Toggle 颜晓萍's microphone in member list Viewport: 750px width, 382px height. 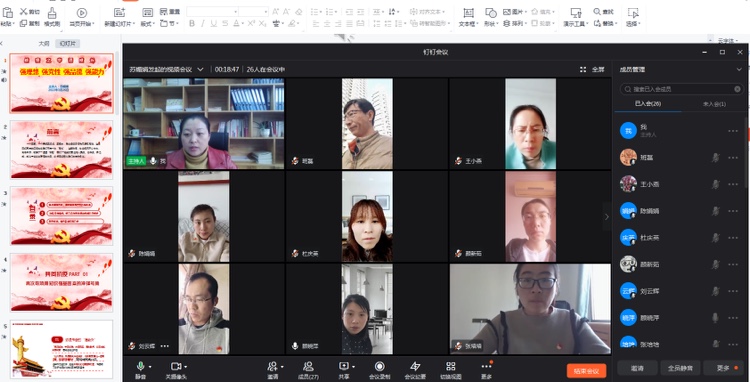(x=715, y=317)
